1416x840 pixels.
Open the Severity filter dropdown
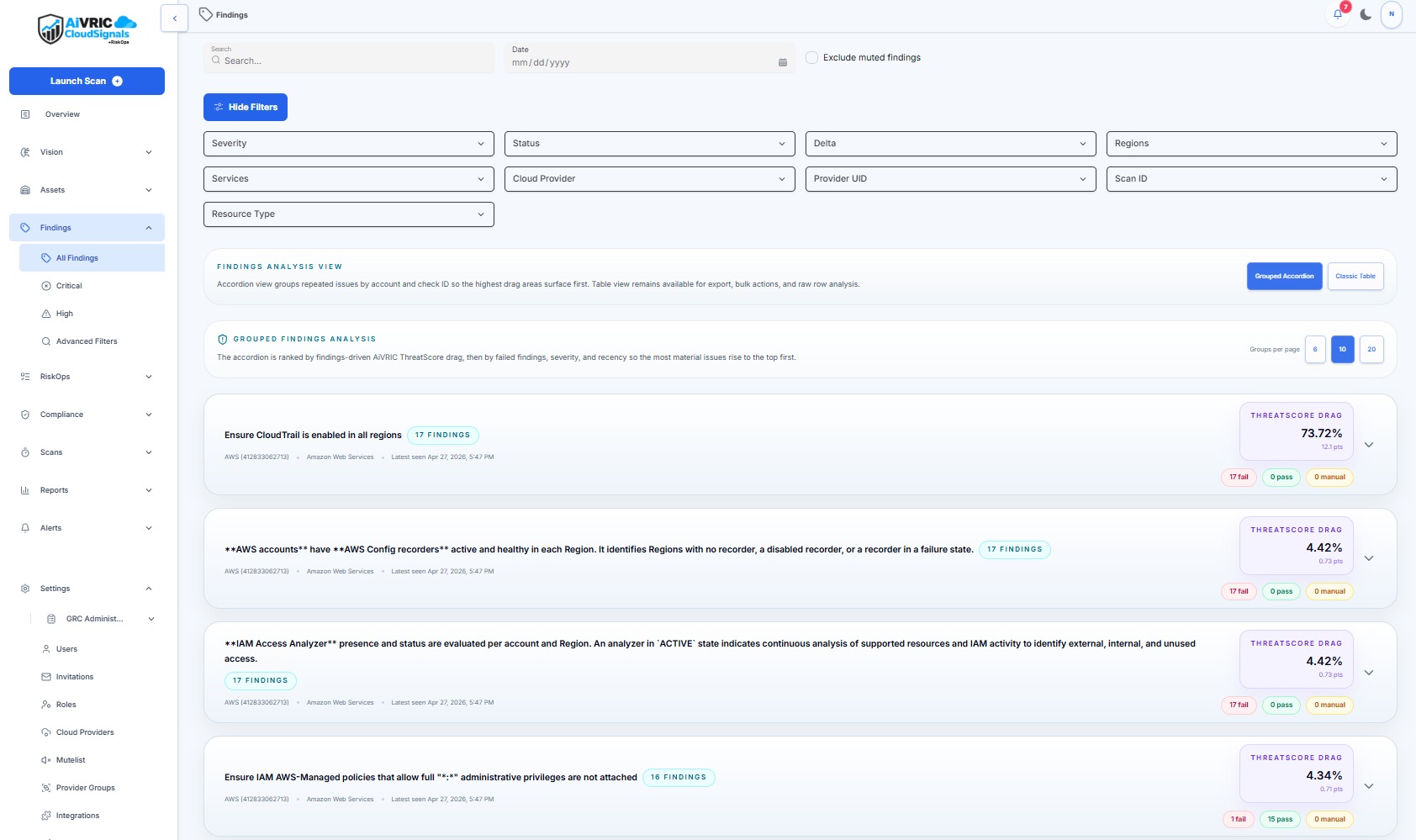pos(348,143)
